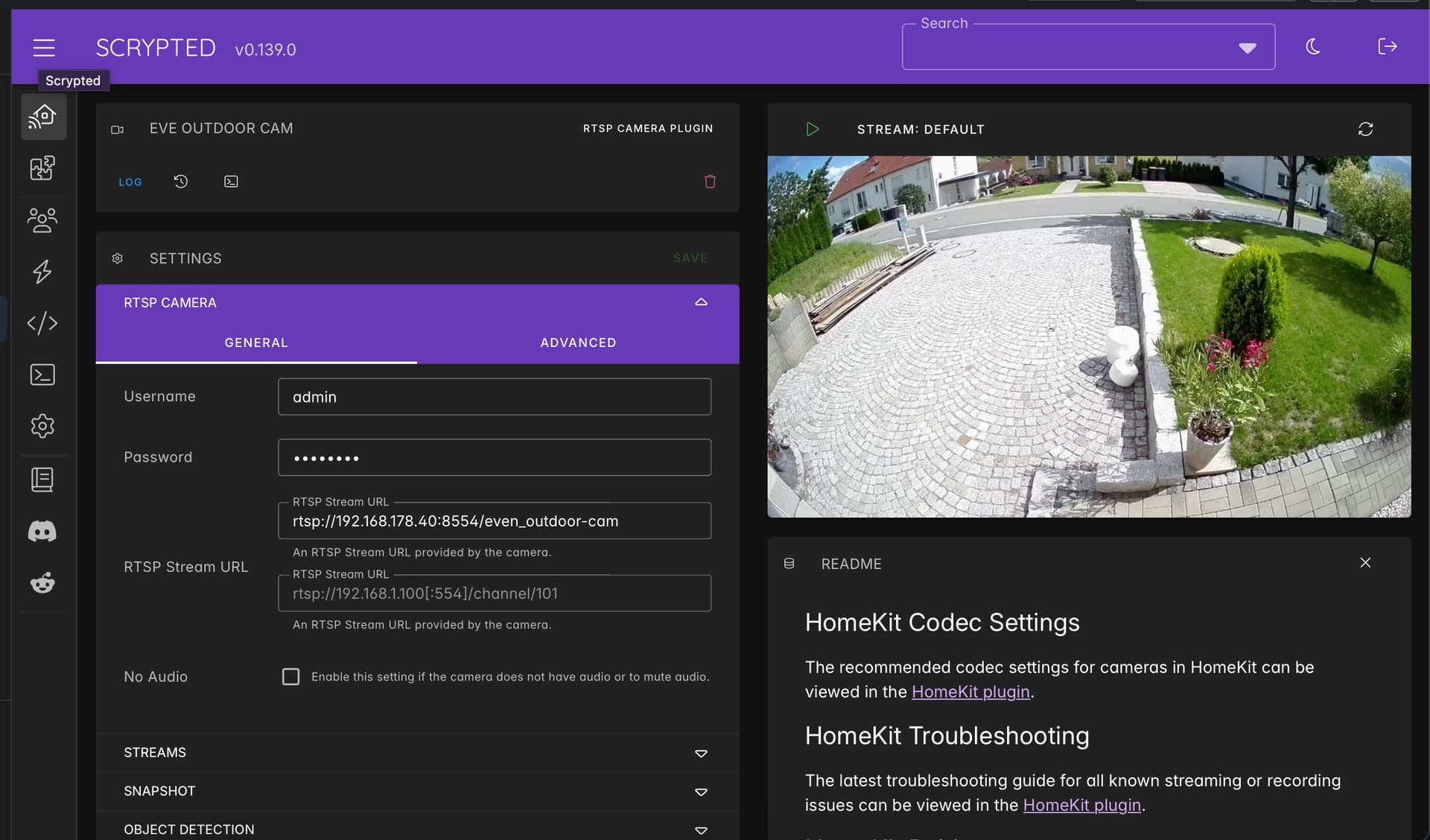
Task: Open the hamburger navigation menu
Action: [x=44, y=48]
